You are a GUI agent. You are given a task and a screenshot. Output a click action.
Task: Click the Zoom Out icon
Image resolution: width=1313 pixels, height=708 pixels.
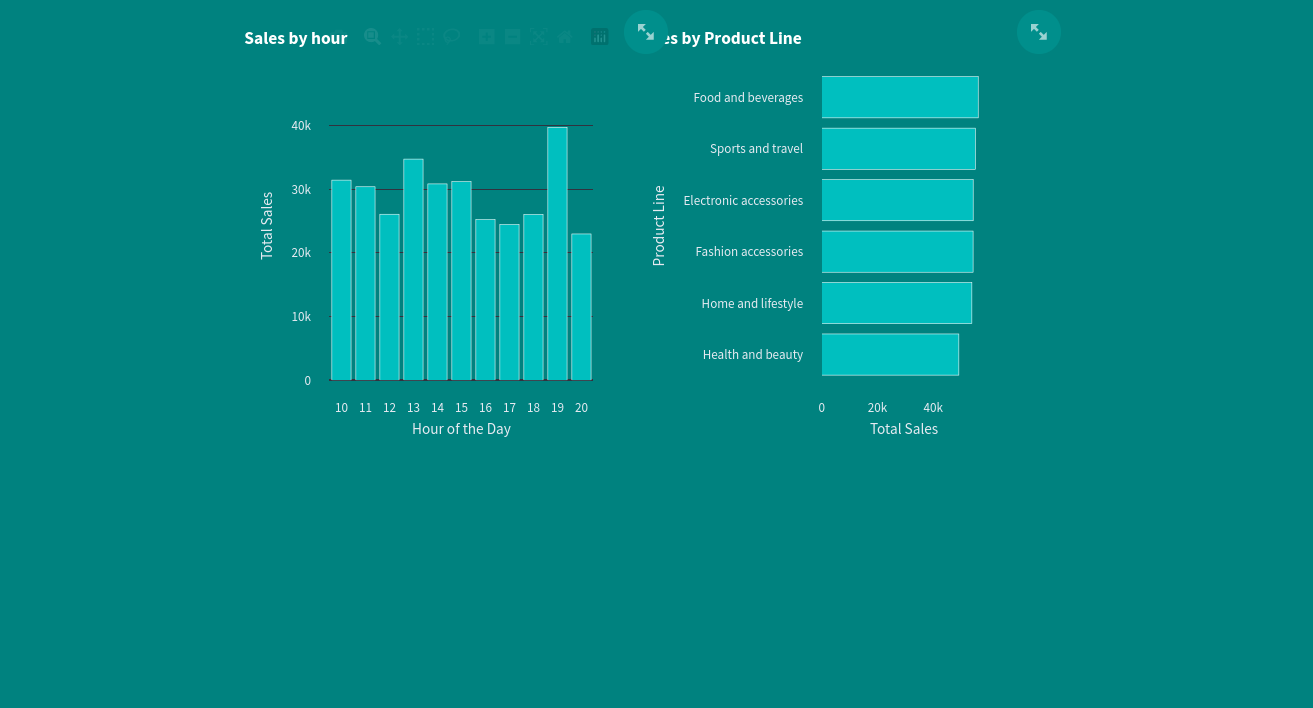tap(512, 37)
